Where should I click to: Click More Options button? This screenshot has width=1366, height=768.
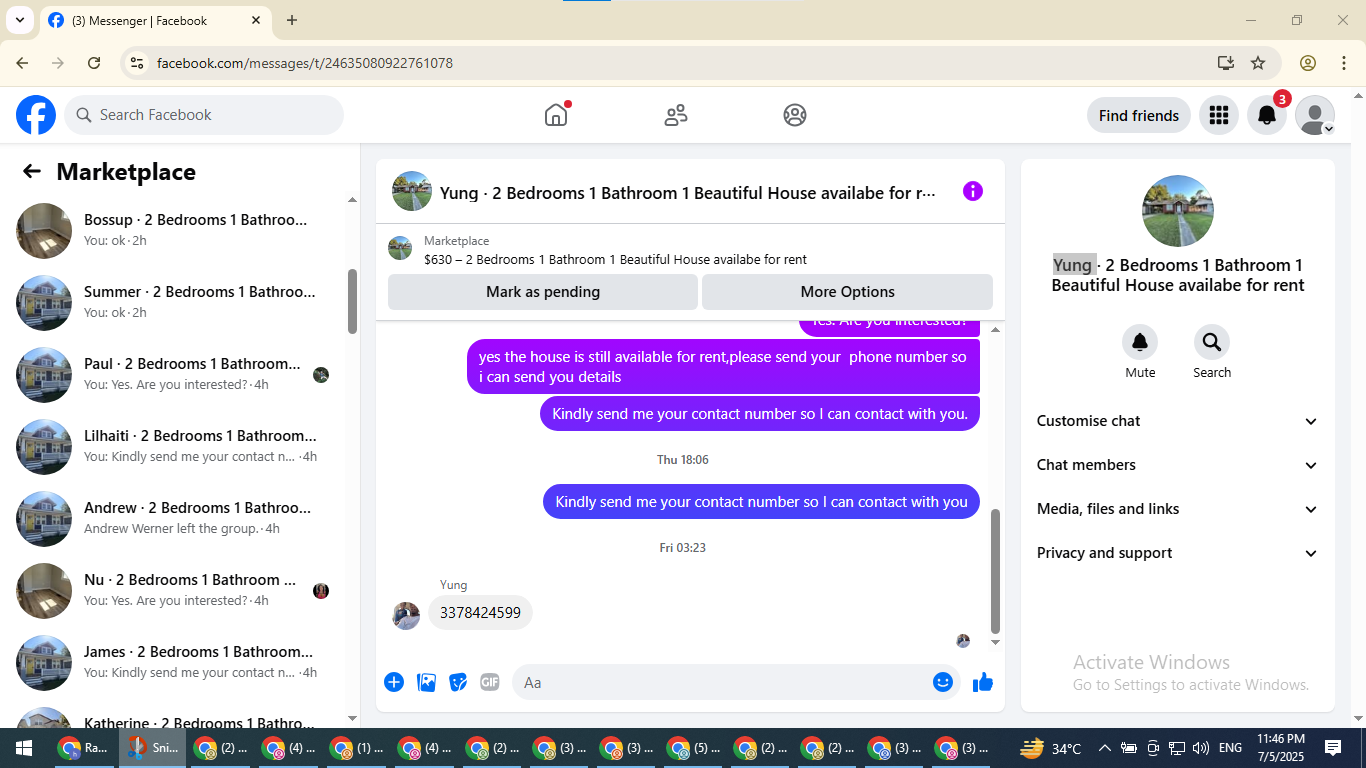tap(848, 292)
